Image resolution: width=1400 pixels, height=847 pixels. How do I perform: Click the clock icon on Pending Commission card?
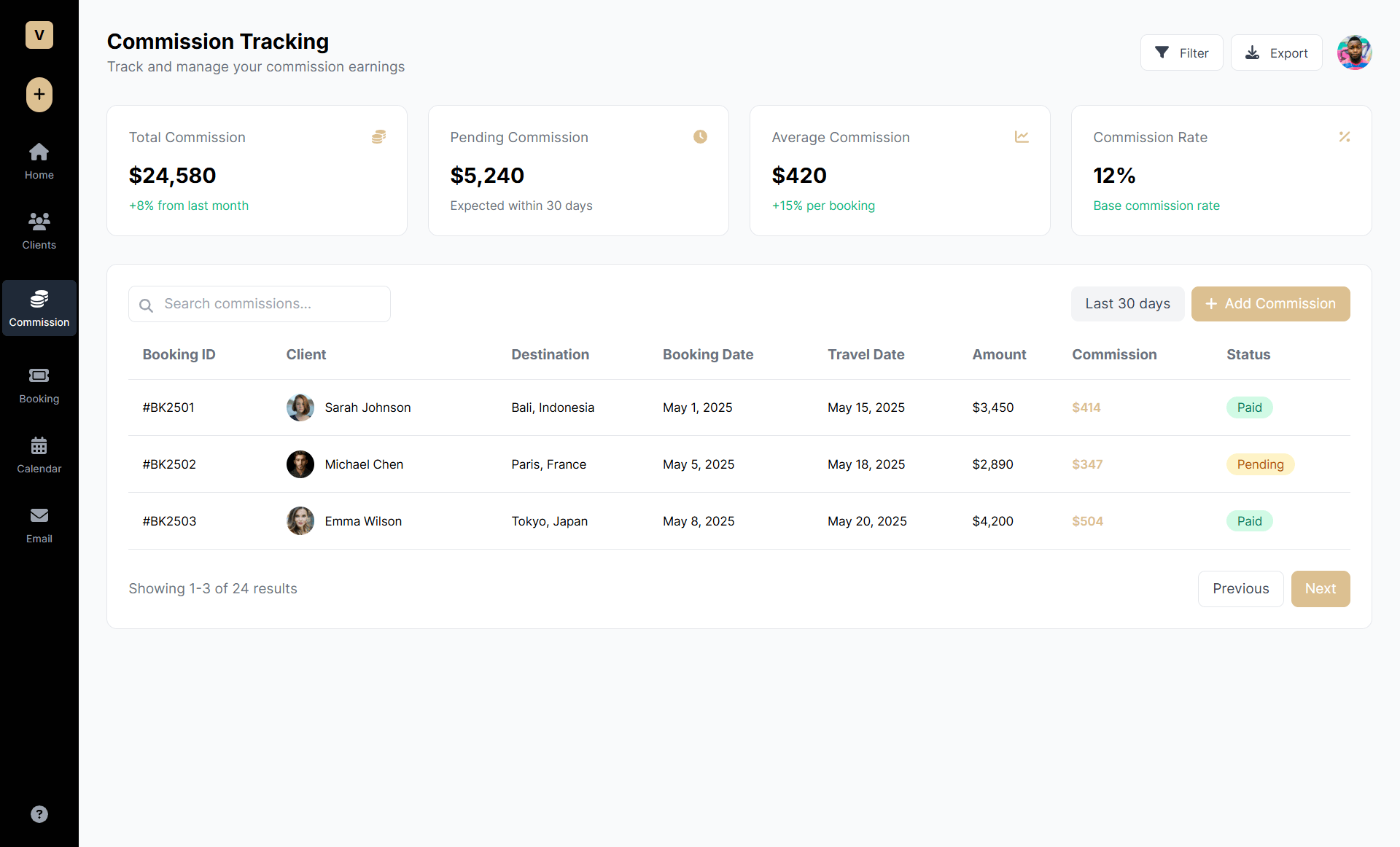click(700, 137)
